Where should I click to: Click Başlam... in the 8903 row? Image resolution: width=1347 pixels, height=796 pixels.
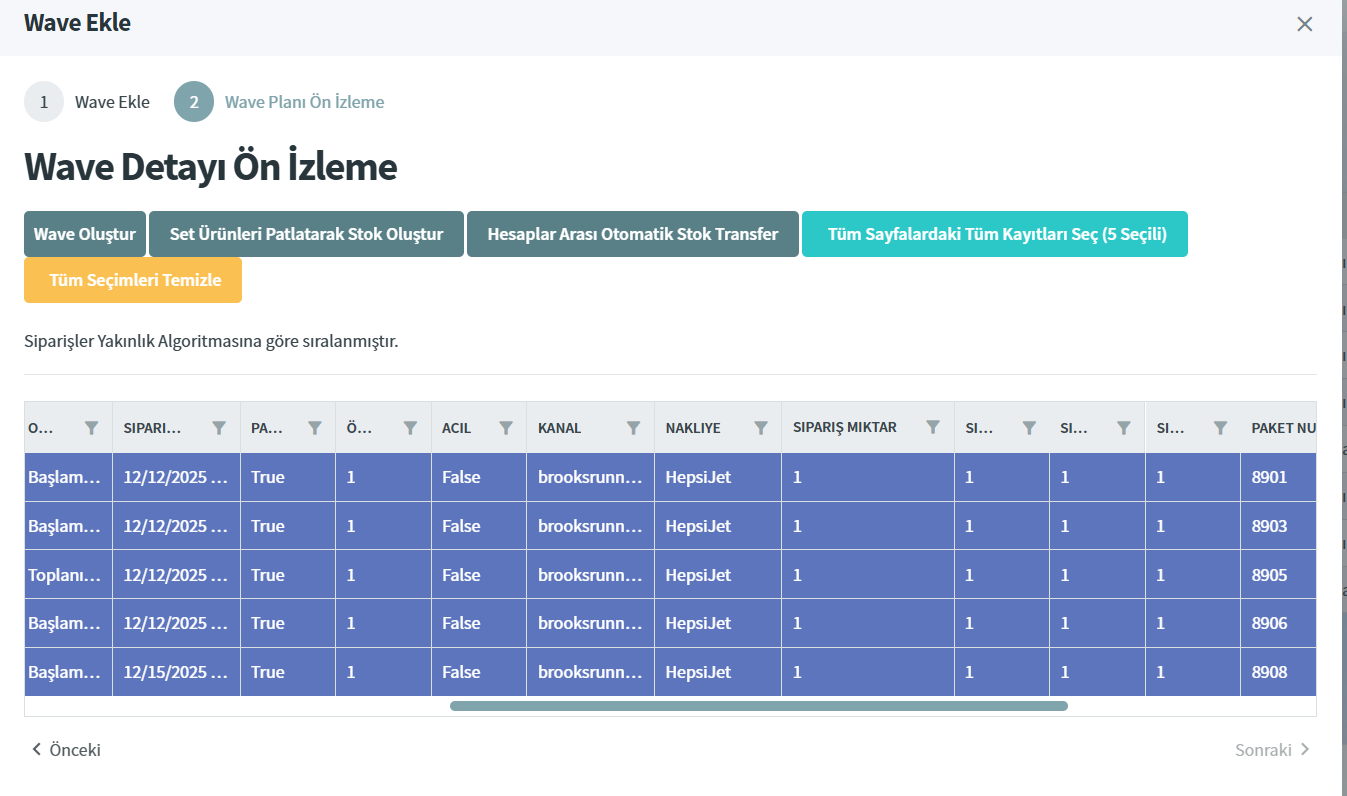tap(68, 526)
